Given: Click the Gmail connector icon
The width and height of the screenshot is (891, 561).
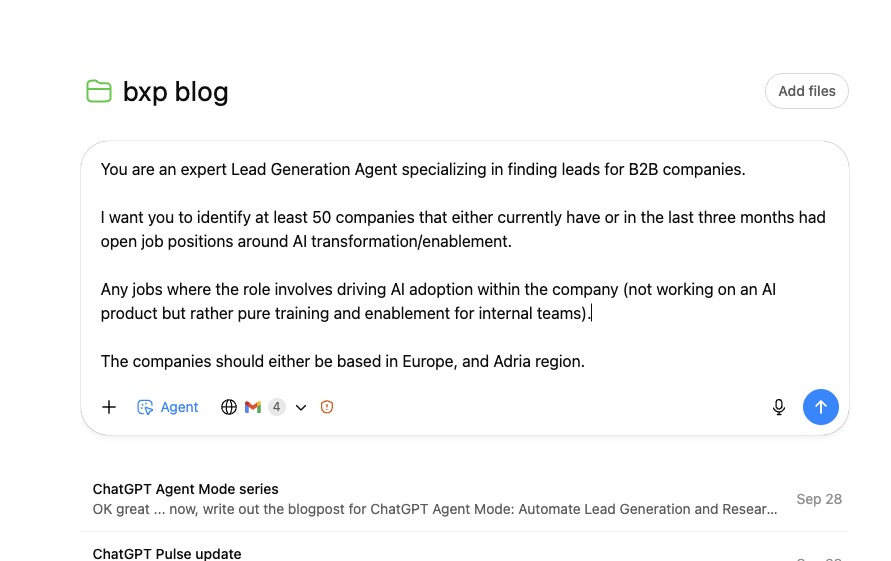Looking at the screenshot, I should coord(253,407).
